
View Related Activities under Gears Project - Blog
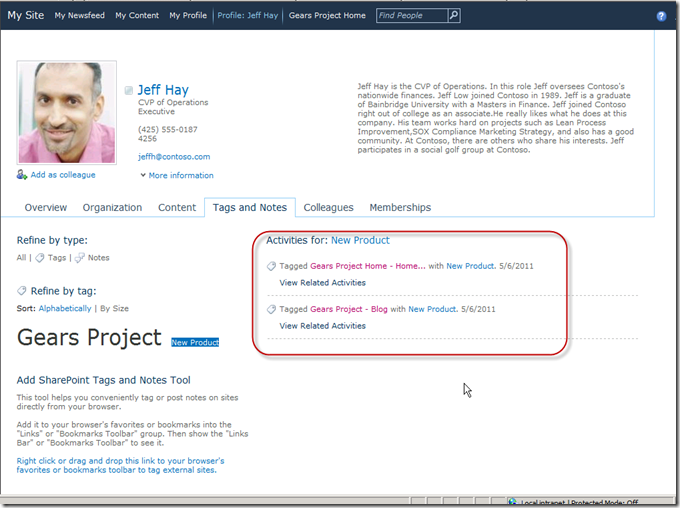click(x=322, y=326)
